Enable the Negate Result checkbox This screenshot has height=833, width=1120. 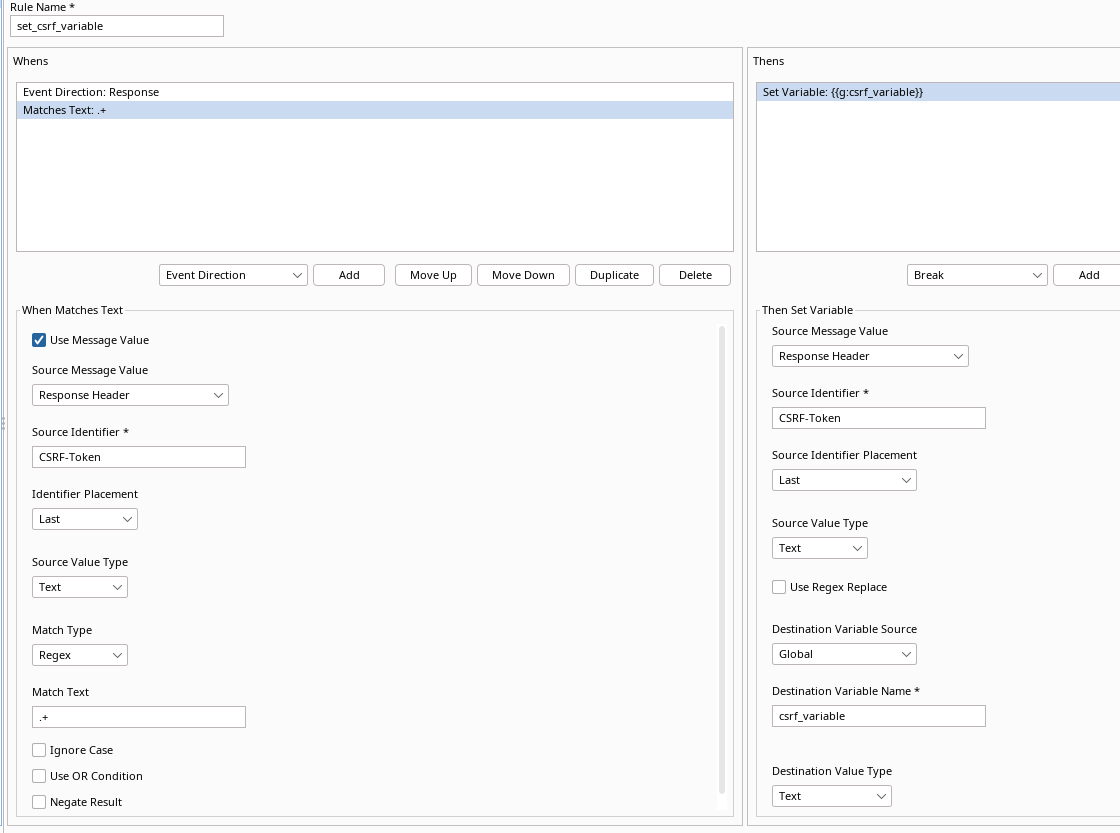tap(39, 801)
